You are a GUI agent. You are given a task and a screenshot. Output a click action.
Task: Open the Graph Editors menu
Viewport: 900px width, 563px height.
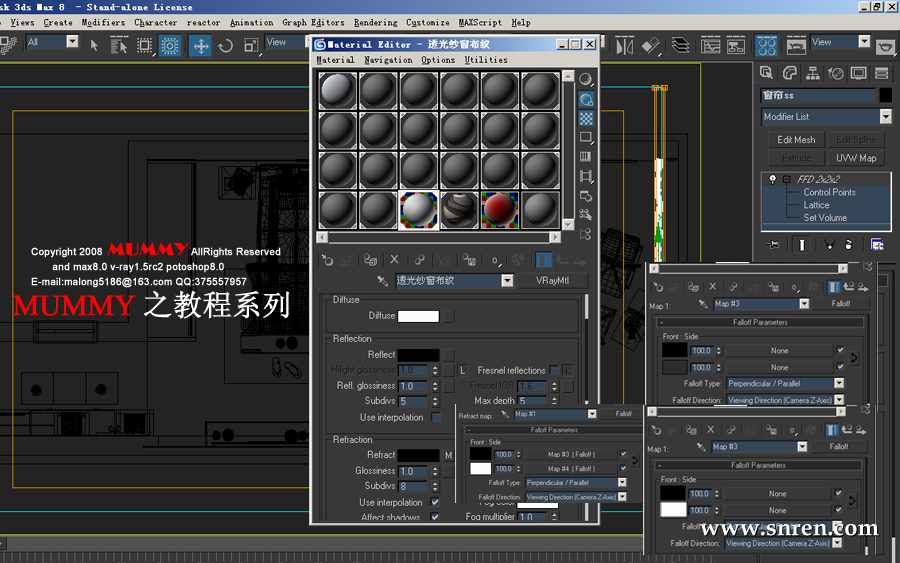[313, 22]
